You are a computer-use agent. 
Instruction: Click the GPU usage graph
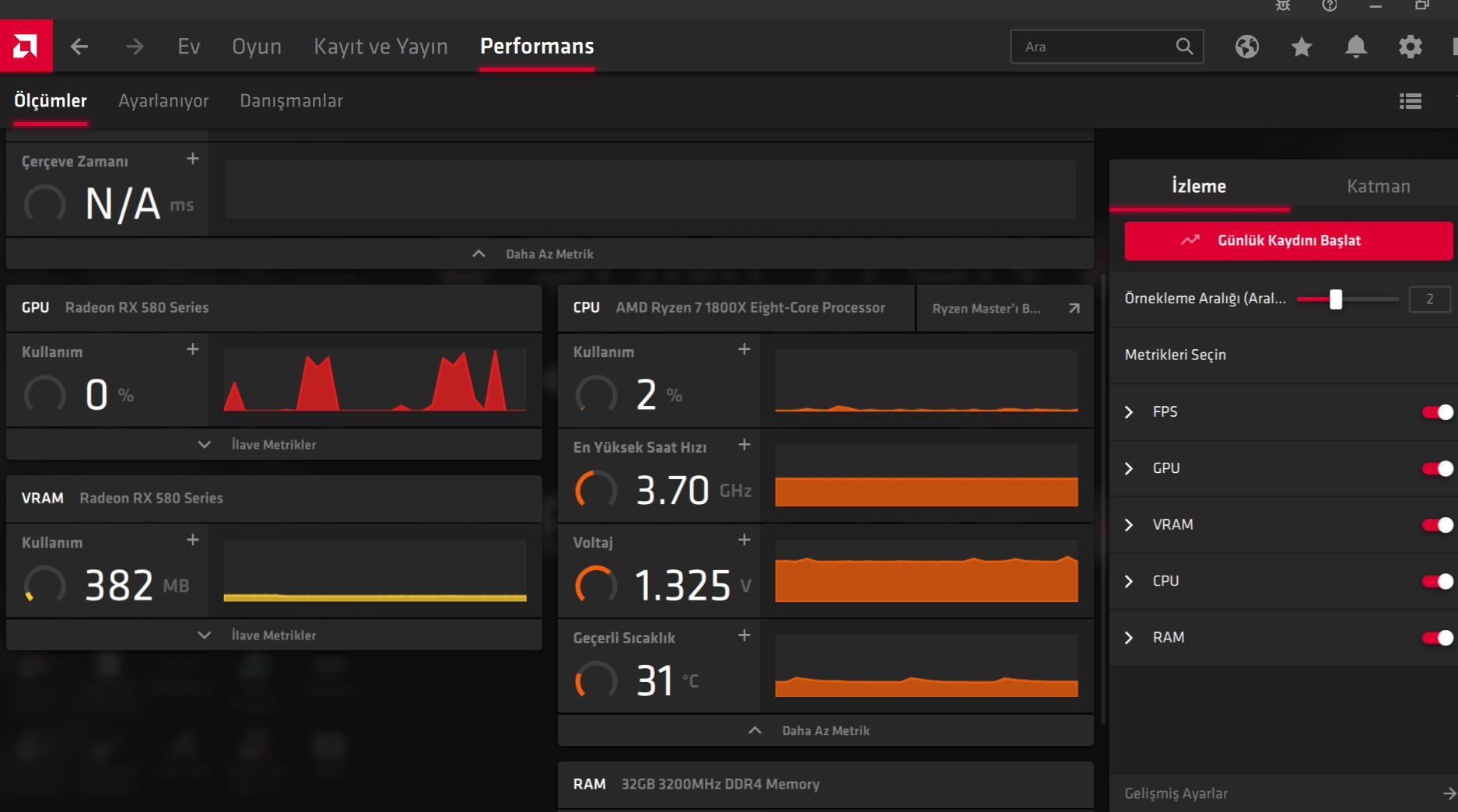(x=375, y=380)
